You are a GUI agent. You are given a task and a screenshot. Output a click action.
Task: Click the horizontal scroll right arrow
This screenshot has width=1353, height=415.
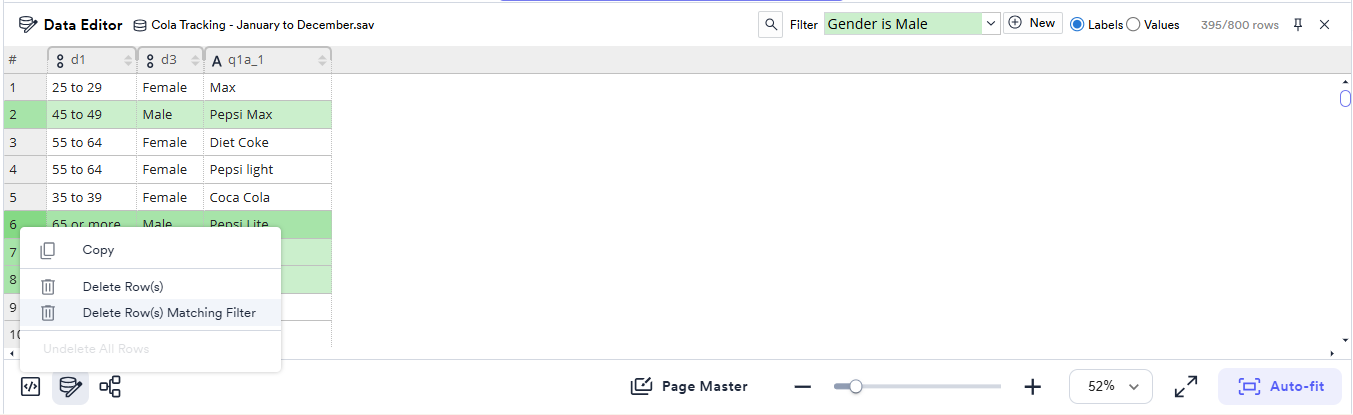[x=1332, y=353]
